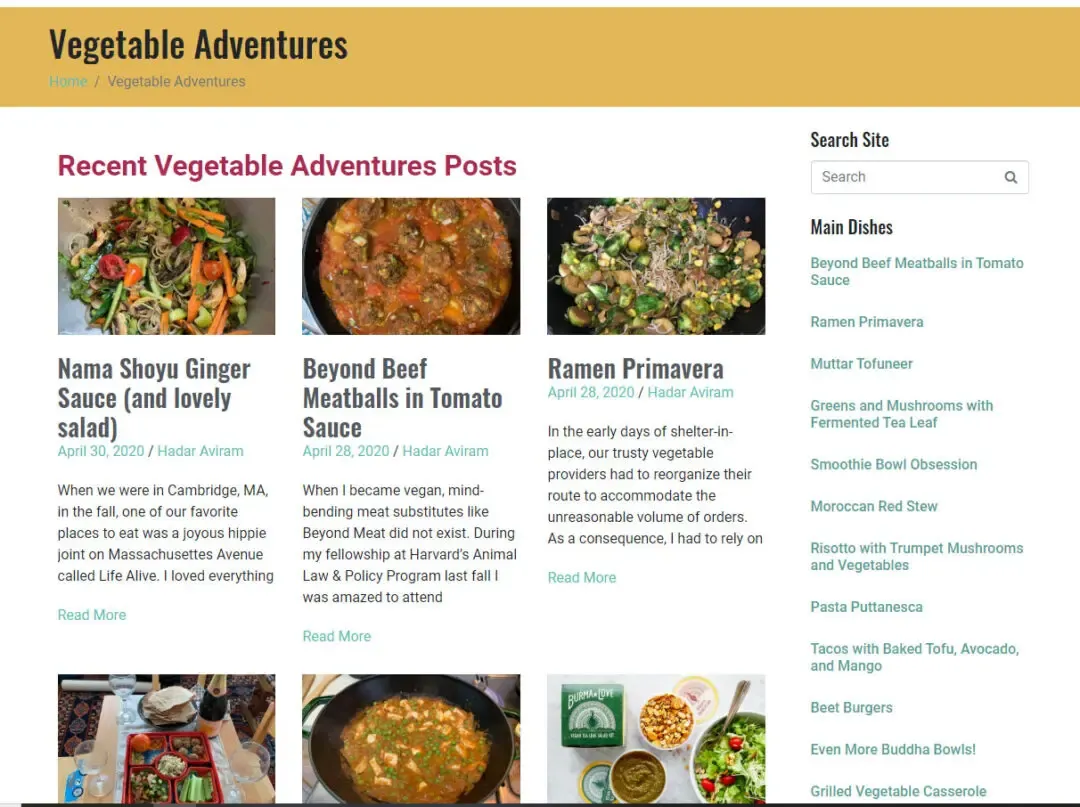Click the search magnifier icon

(x=1010, y=177)
